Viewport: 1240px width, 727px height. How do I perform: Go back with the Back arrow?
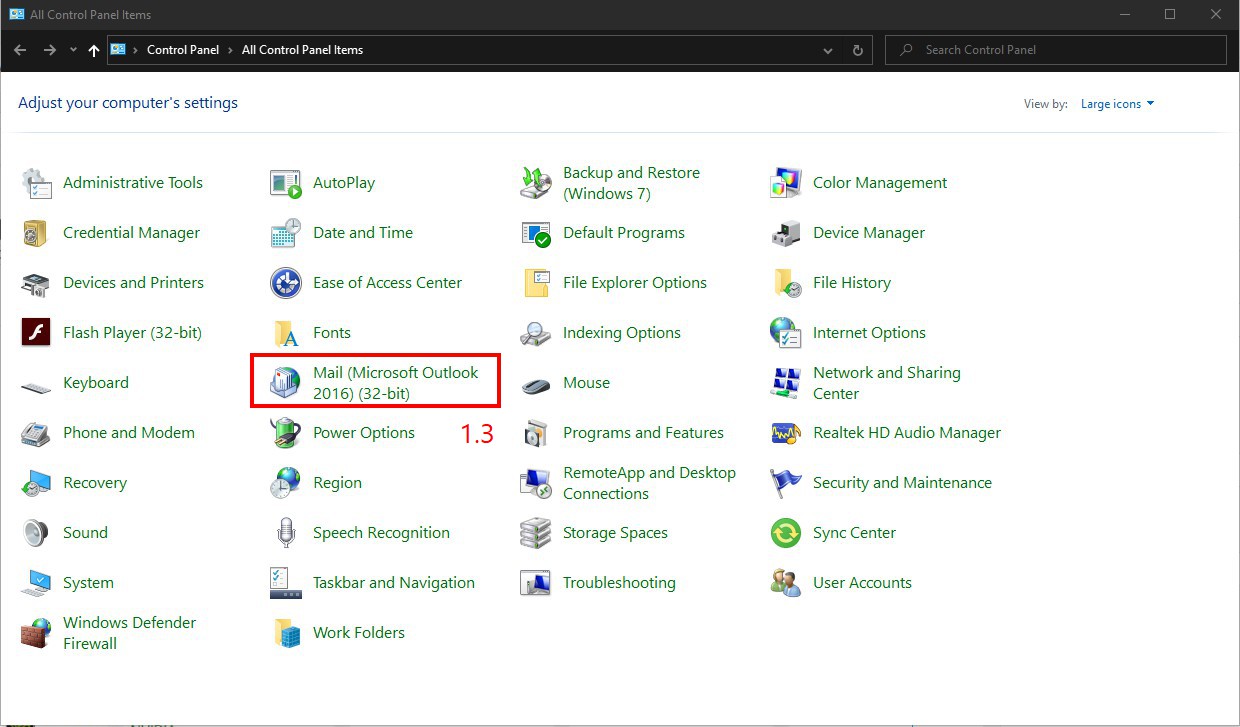tap(20, 50)
